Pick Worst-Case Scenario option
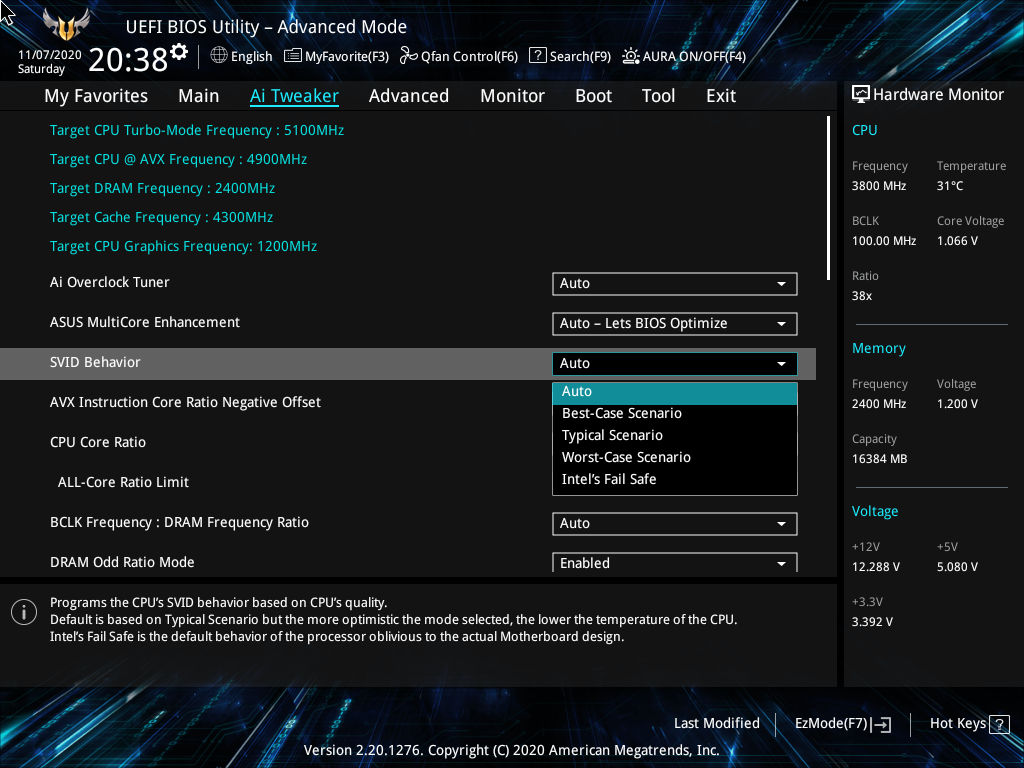The image size is (1024, 768). (675, 457)
